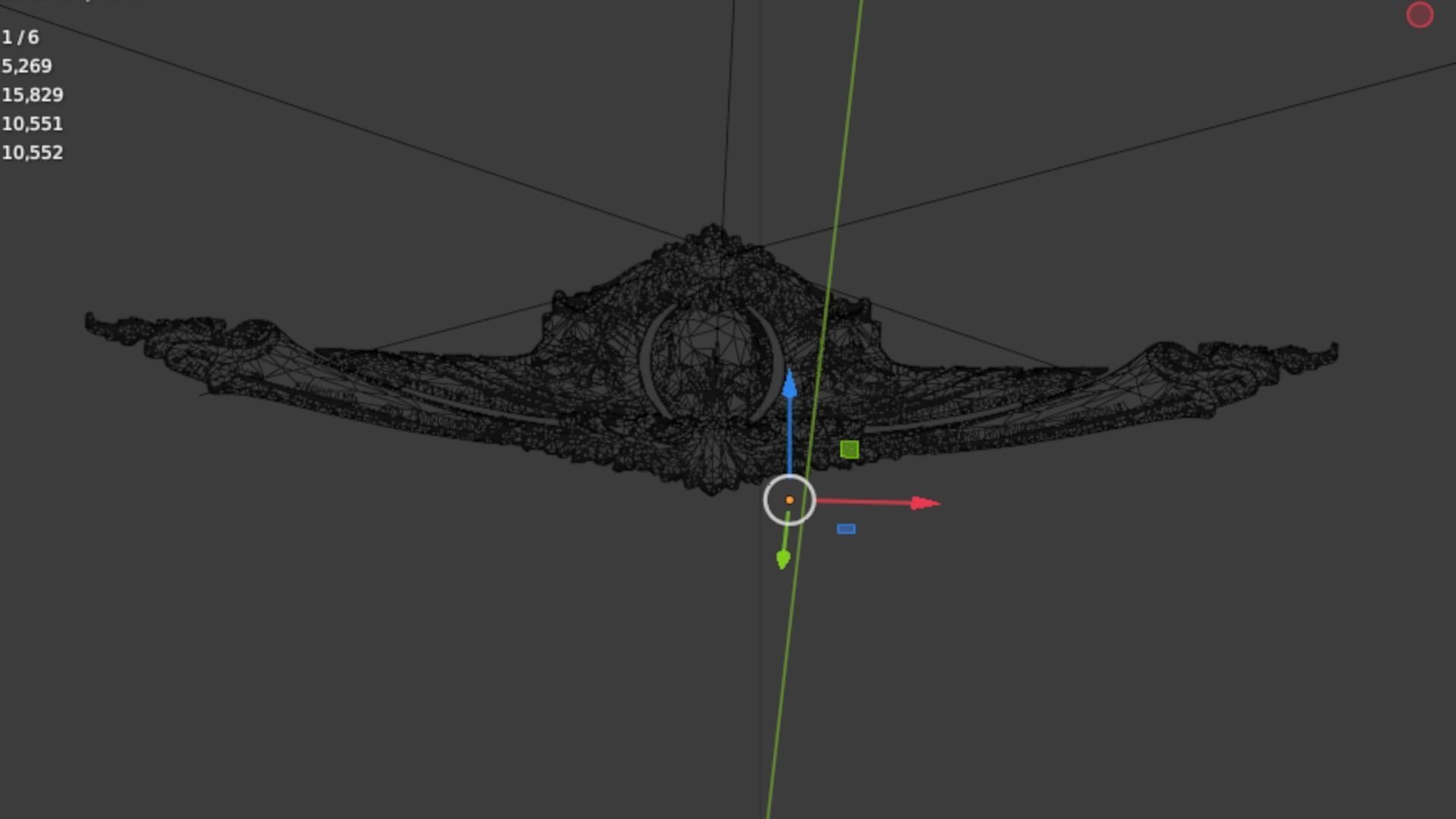Select the left wing tip of the mesh
The height and width of the screenshot is (819, 1456).
click(95, 325)
